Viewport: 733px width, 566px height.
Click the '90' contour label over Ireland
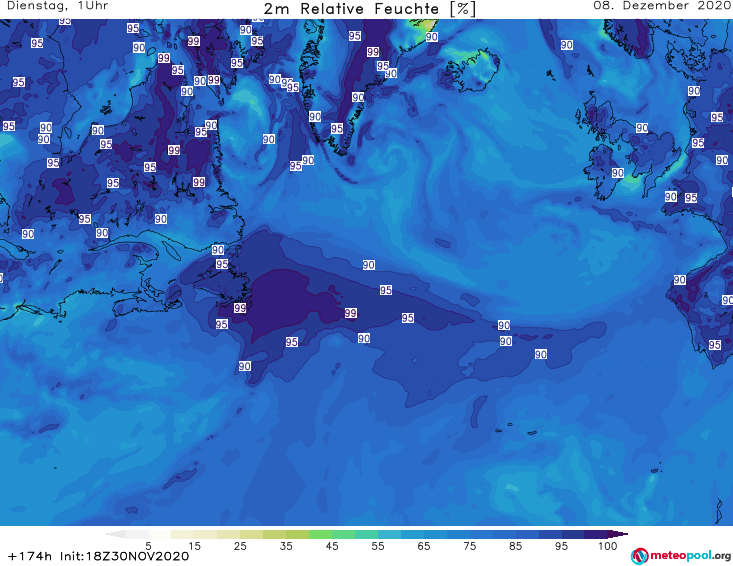pos(618,173)
